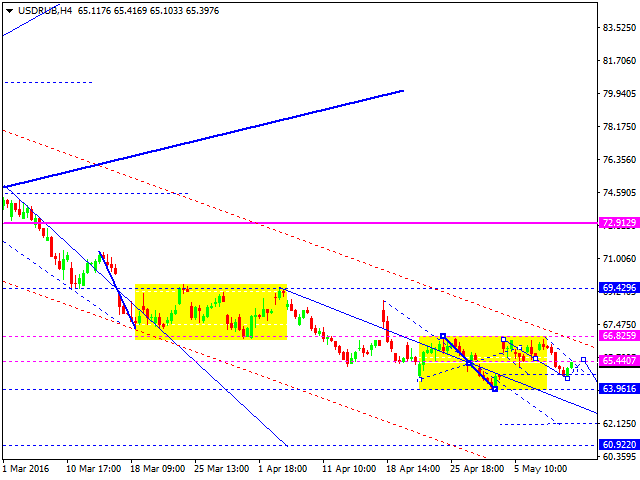Click the 67.4750 price scale value

coord(619,325)
